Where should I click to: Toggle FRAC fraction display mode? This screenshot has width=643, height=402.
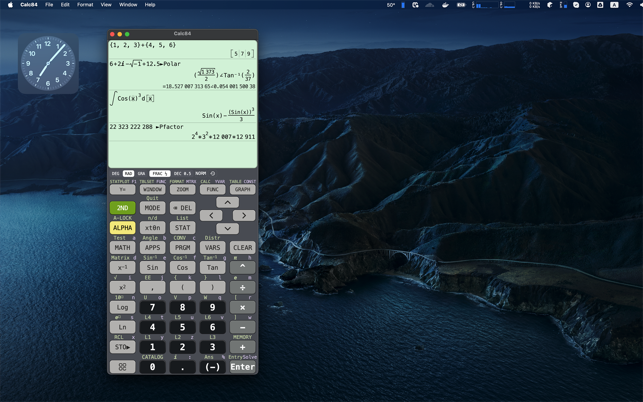click(160, 174)
